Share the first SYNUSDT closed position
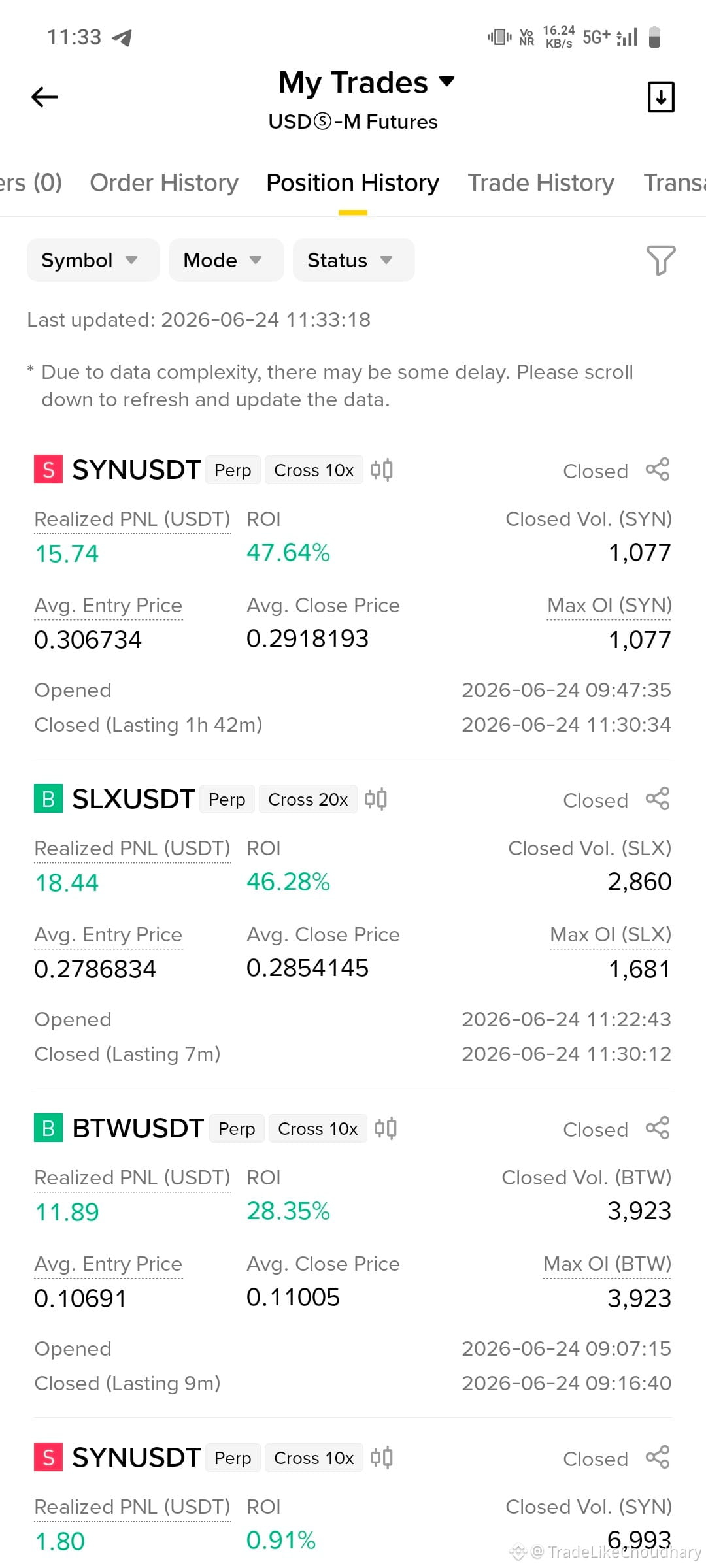This screenshot has width=706, height=1568. click(658, 470)
